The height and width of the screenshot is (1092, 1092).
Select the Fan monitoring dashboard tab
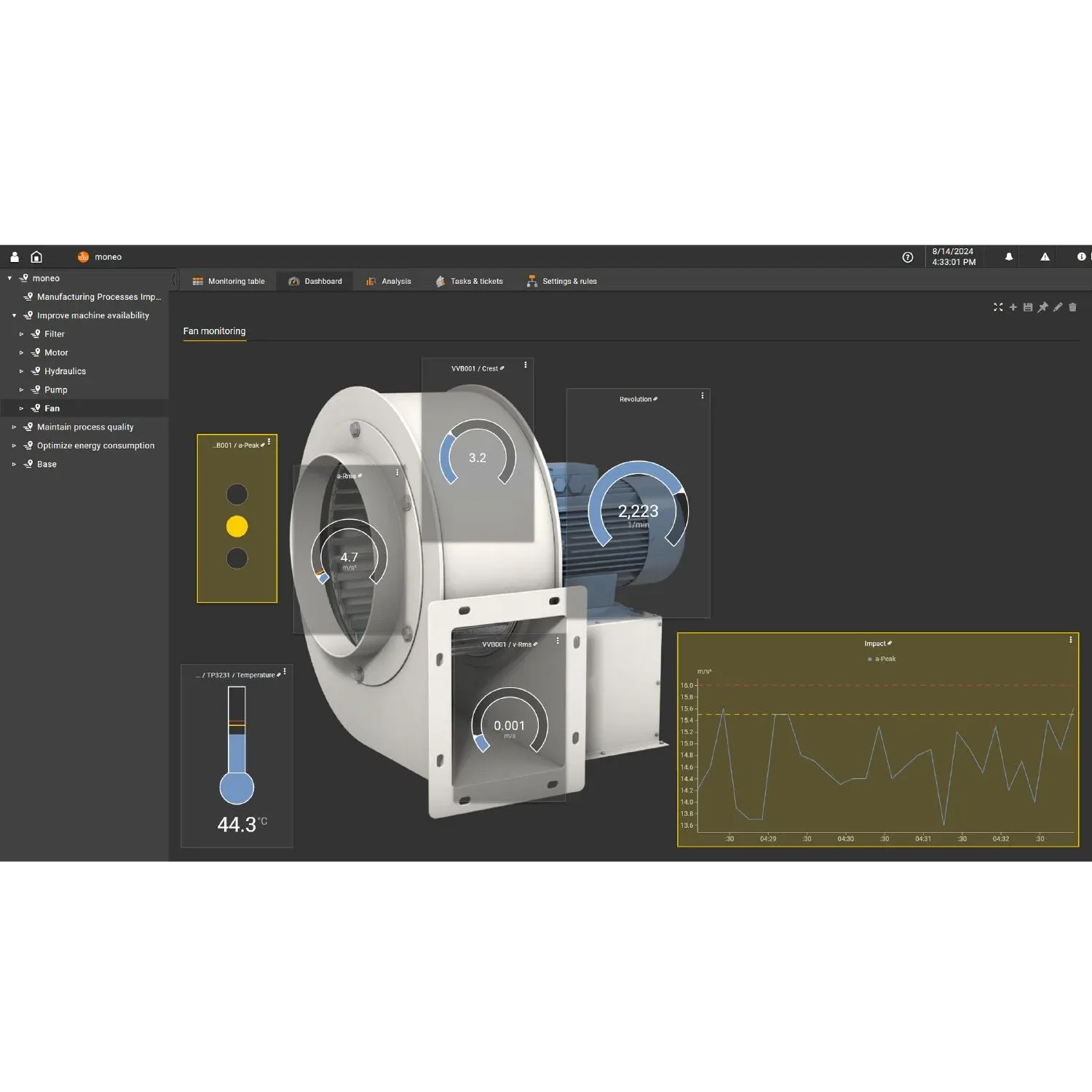pyautogui.click(x=214, y=331)
